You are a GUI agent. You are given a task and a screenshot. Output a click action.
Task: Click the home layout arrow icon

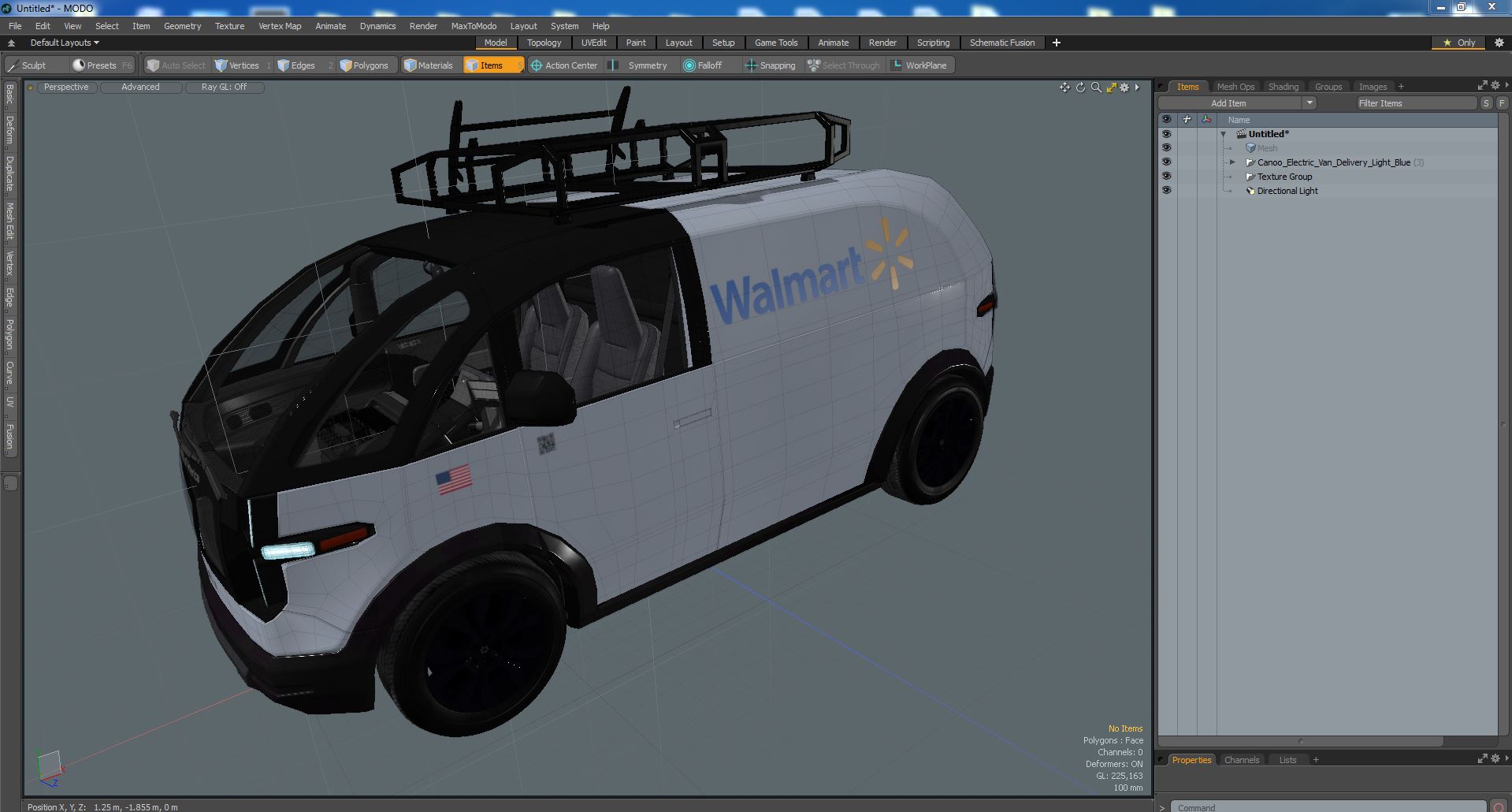11,43
